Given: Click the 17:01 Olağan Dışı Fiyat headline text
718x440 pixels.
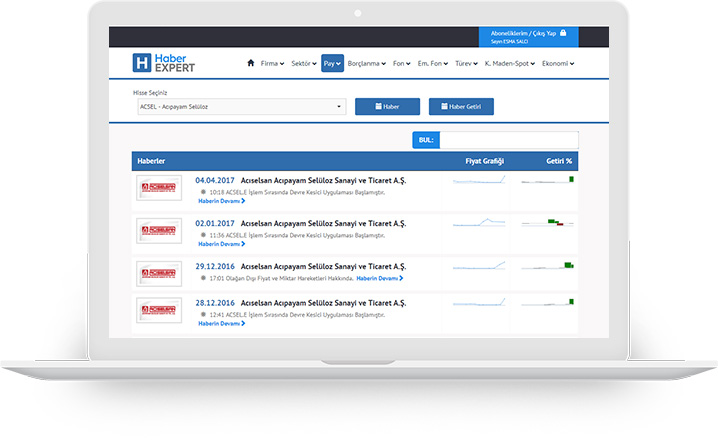Looking at the screenshot, I should (281, 278).
